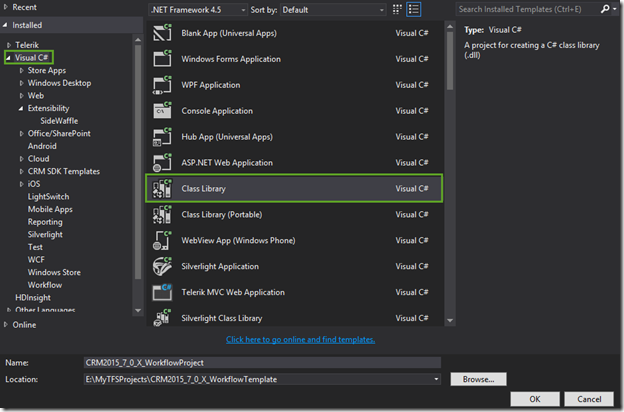Select the LightSwitch category
624x412 pixels.
pos(48,197)
